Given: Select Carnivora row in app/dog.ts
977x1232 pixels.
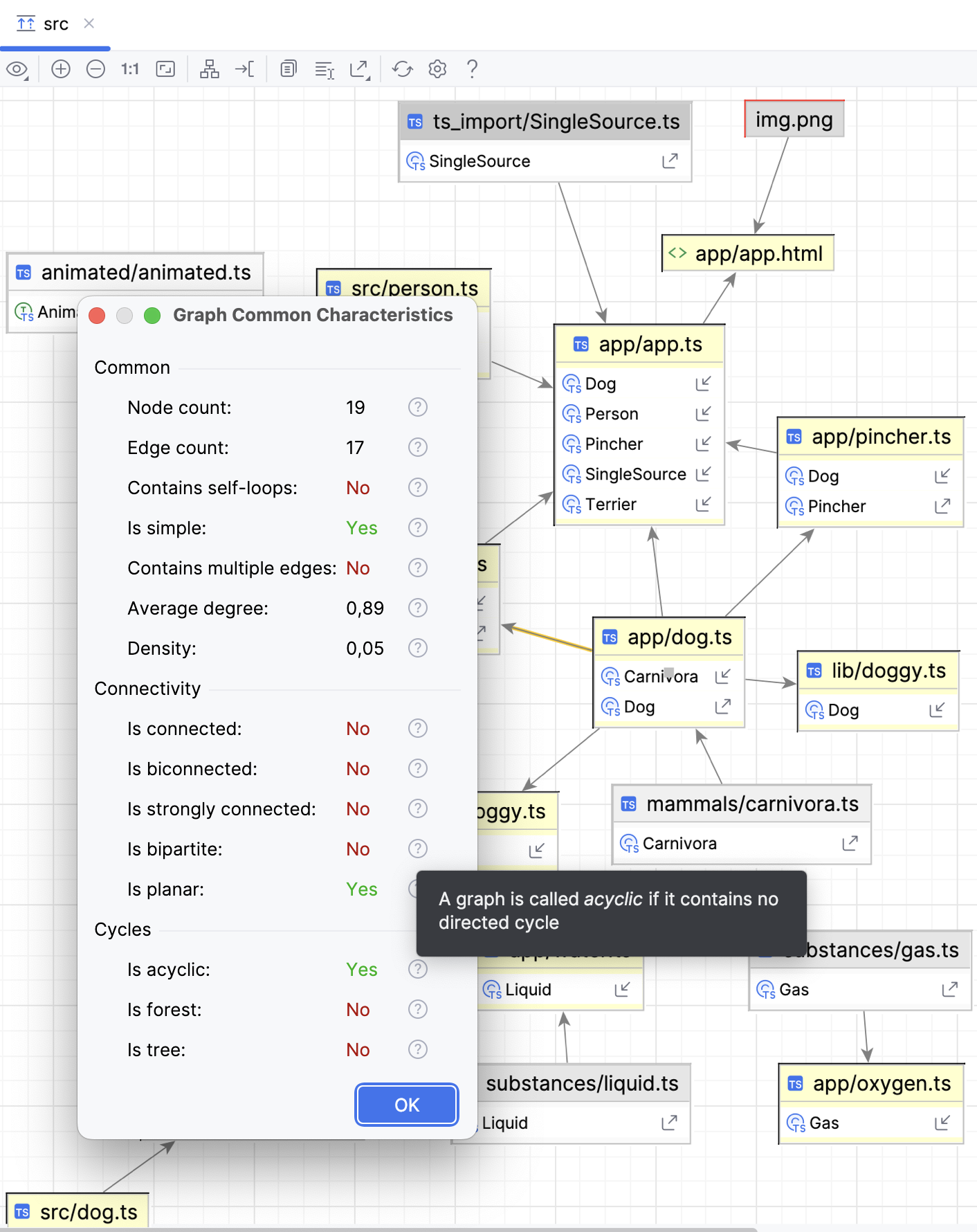Looking at the screenshot, I should [x=669, y=676].
